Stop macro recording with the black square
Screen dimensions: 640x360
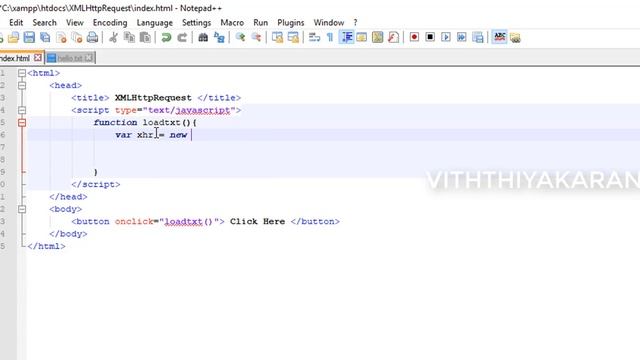pyautogui.click(x=430, y=37)
